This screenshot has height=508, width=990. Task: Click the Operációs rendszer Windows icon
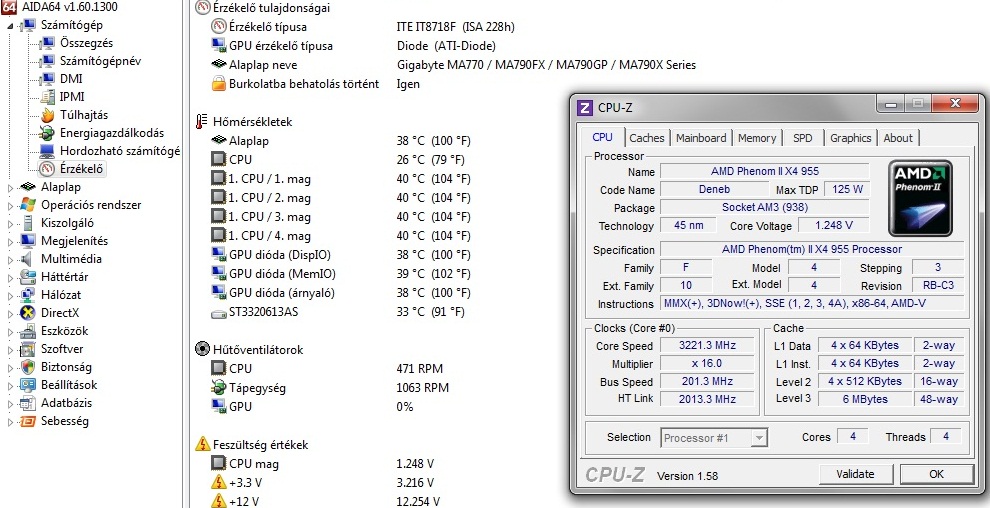28,205
